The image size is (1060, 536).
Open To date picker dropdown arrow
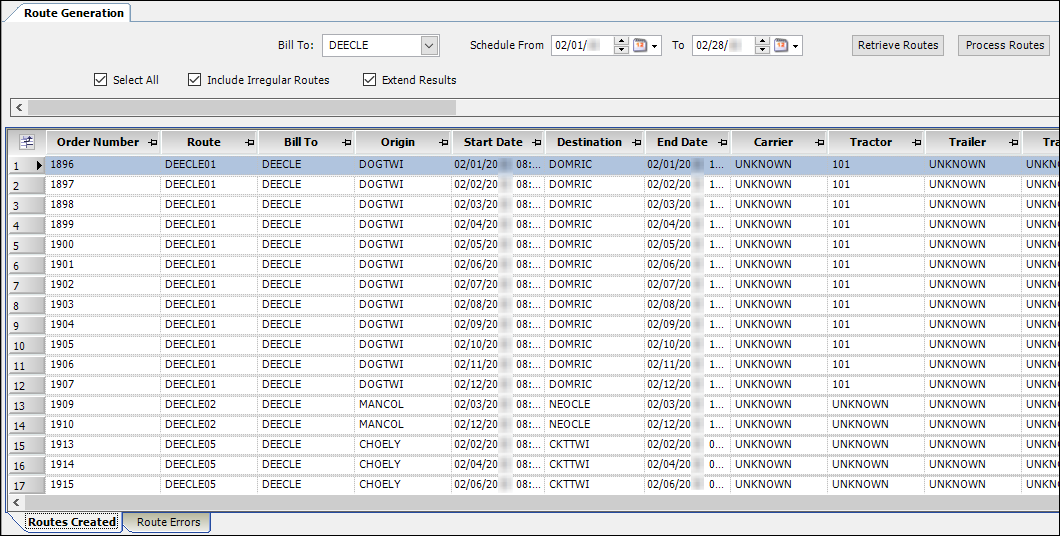click(x=796, y=47)
